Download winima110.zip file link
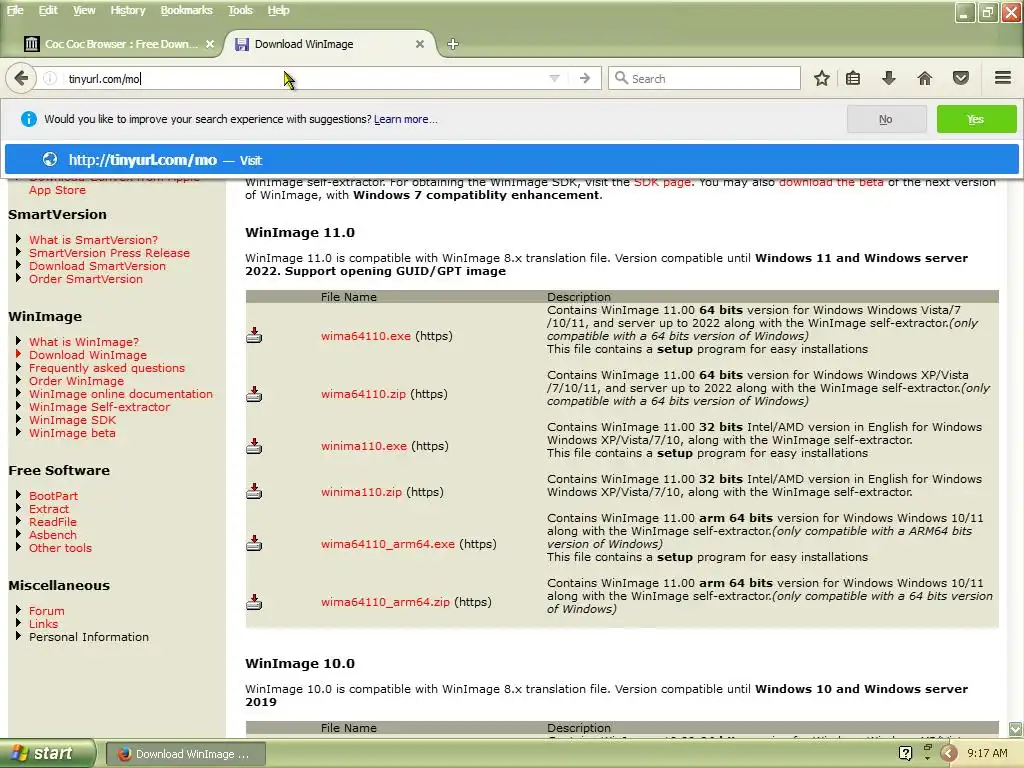1024x768 pixels. pyautogui.click(x=361, y=492)
